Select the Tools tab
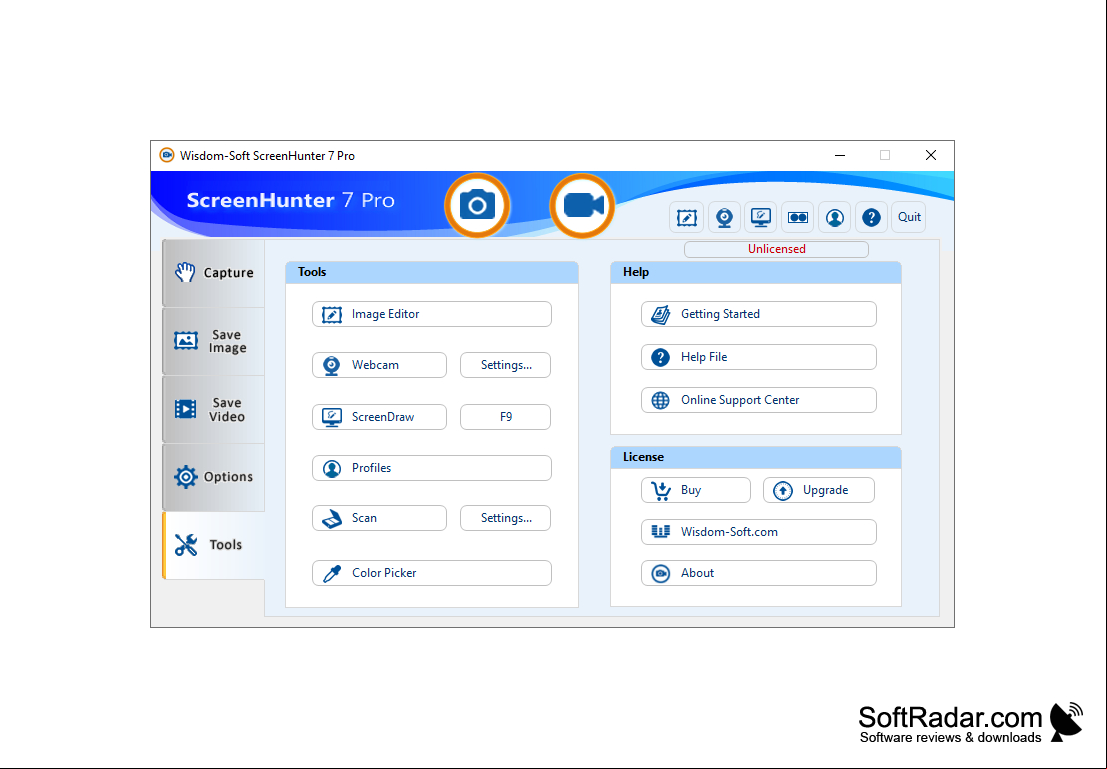This screenshot has height=769, width=1107. [213, 545]
